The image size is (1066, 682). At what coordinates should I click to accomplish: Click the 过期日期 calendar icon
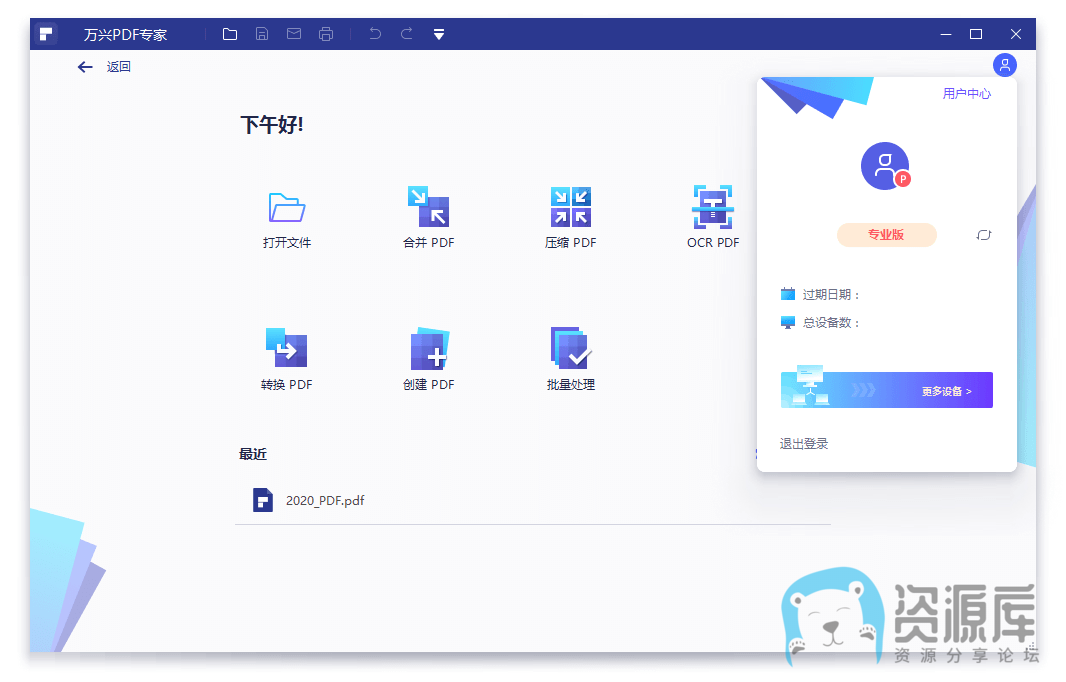(x=788, y=294)
